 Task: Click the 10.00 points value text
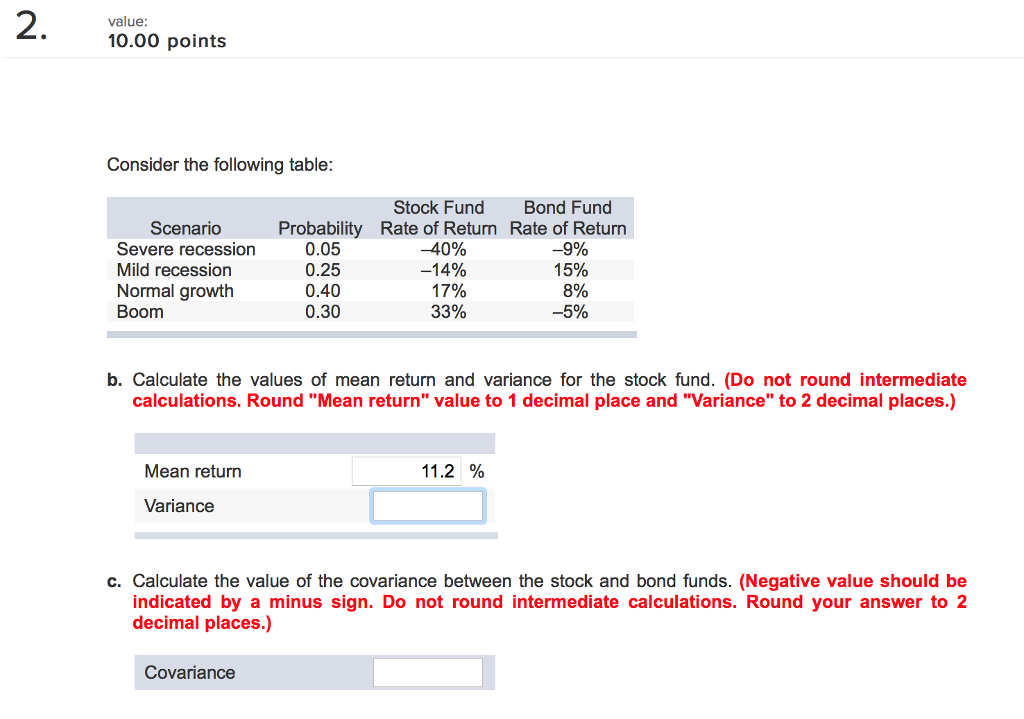[166, 41]
